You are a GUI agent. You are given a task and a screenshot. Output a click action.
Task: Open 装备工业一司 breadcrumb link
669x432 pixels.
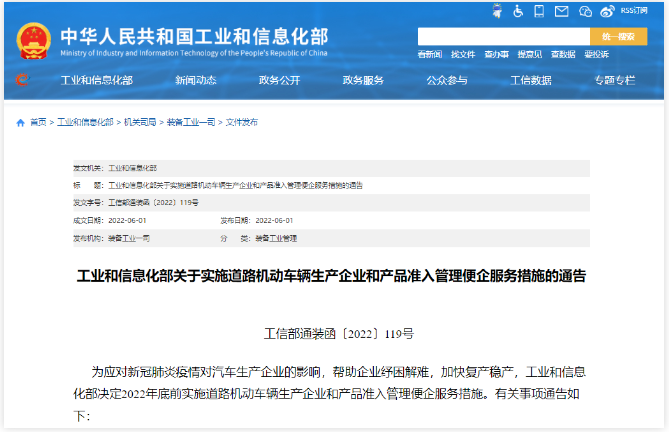click(x=187, y=122)
